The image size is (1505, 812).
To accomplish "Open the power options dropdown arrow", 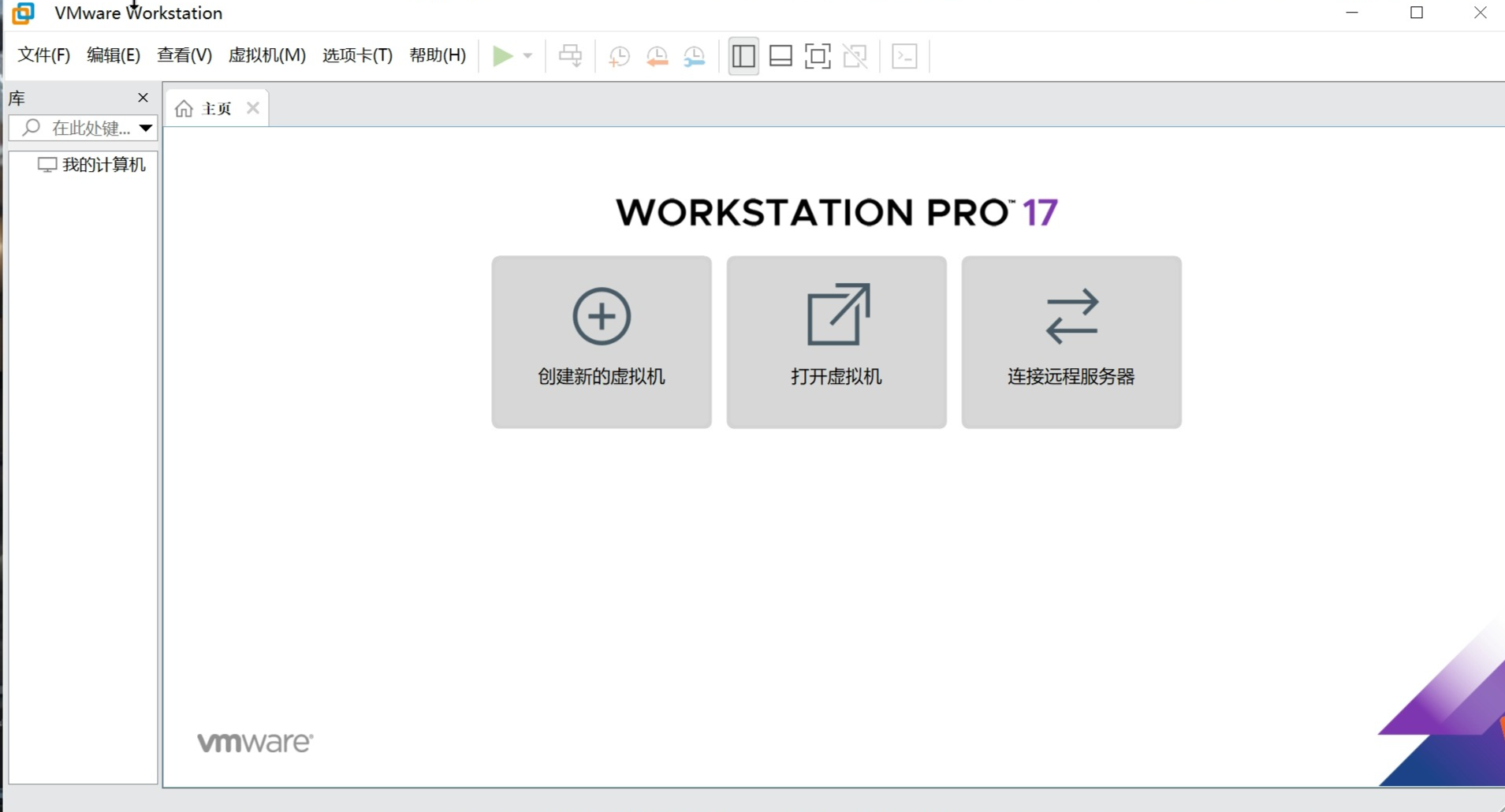I will tap(527, 56).
